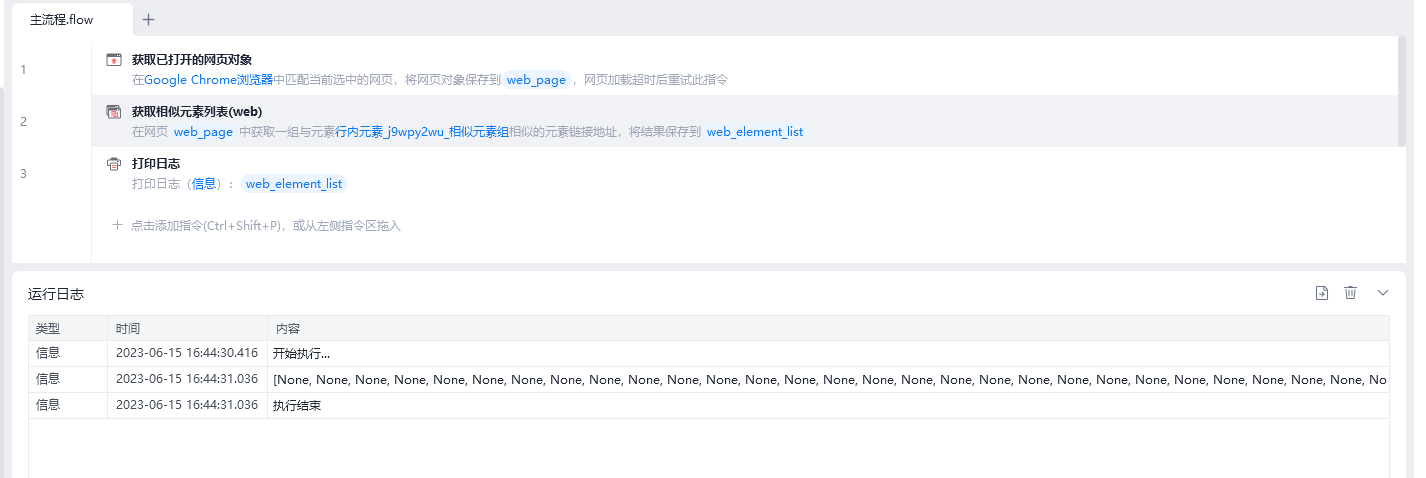This screenshot has height=478, width=1426.
Task: Click the printer icon of the 打印日志 step
Action: [x=114, y=164]
